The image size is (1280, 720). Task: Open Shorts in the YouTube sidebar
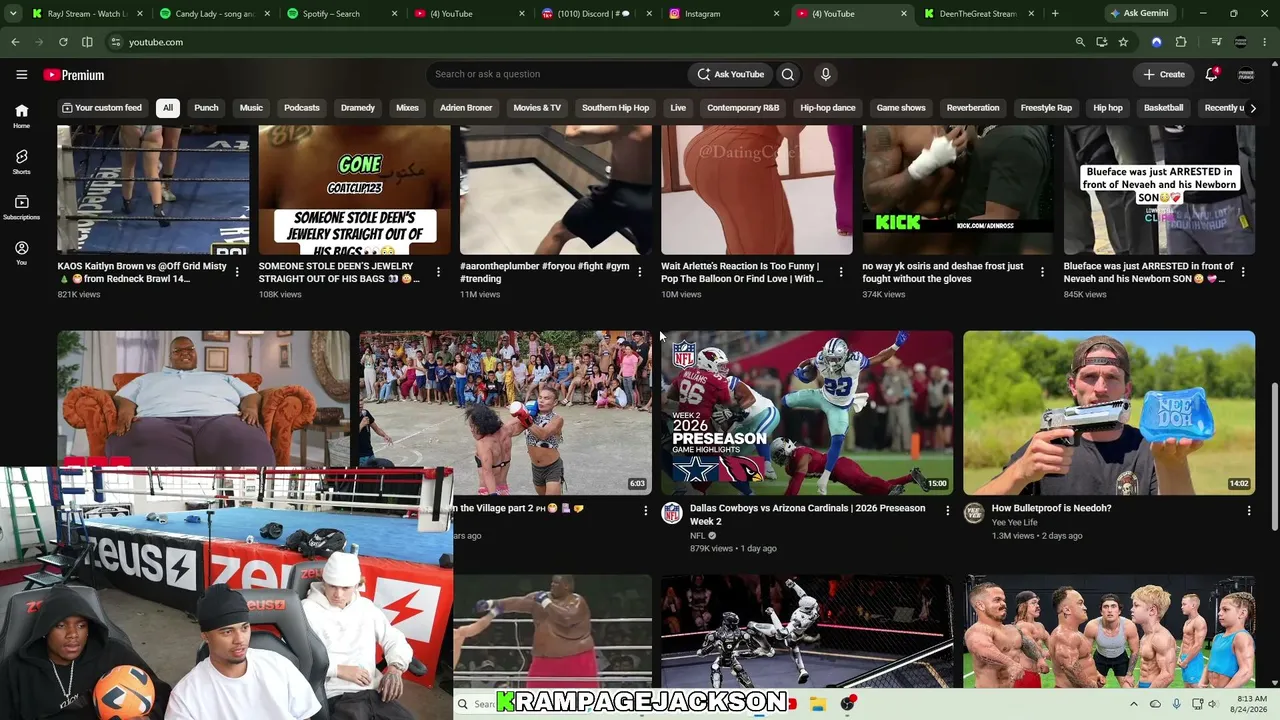21,162
